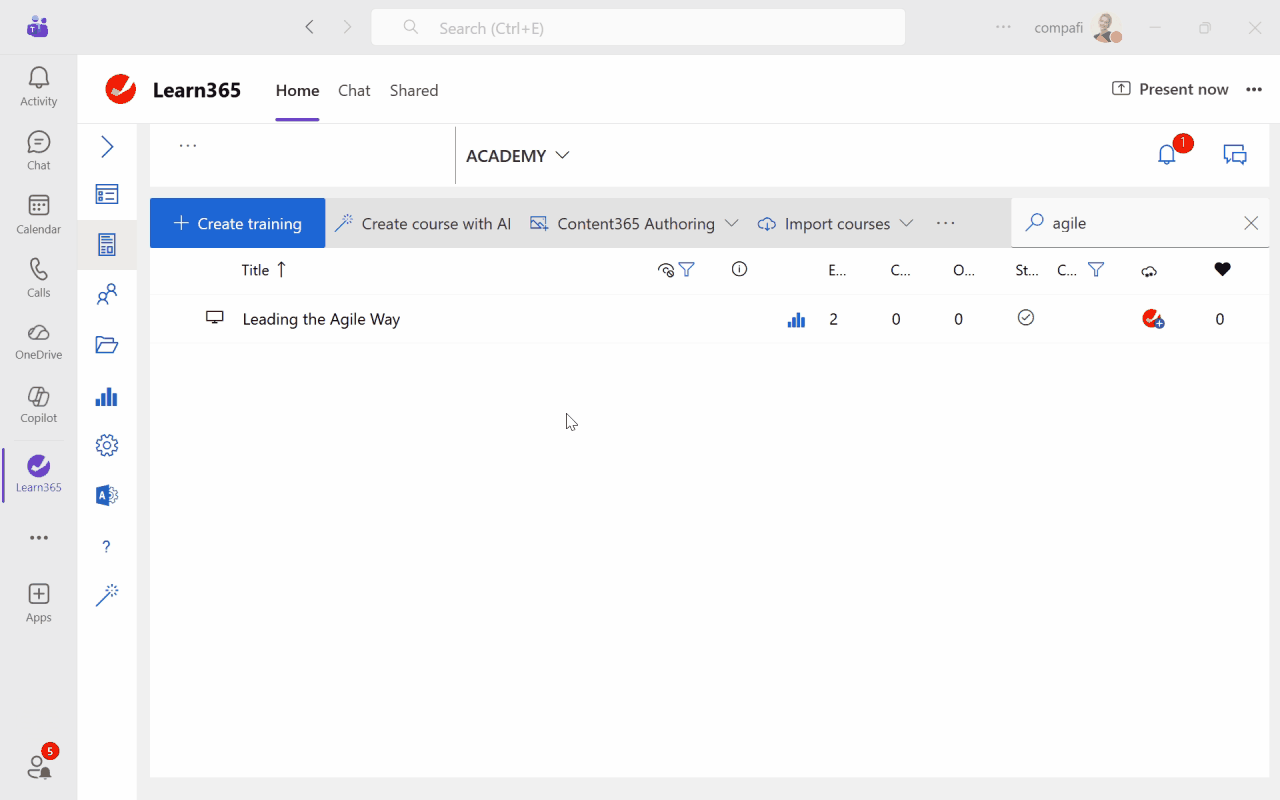Open the Shared tab
The height and width of the screenshot is (800, 1280).
coord(413,90)
